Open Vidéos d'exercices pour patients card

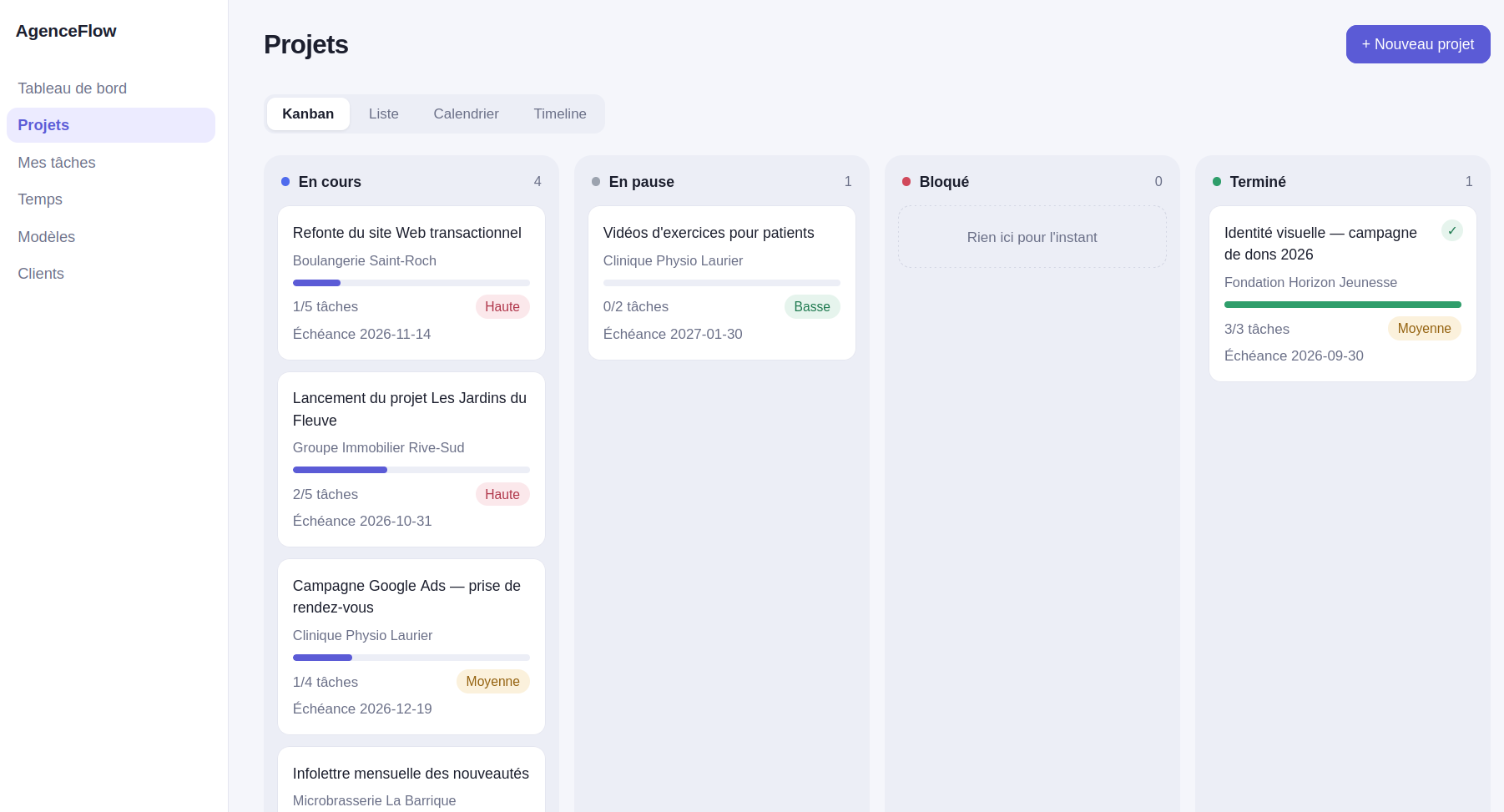(722, 283)
